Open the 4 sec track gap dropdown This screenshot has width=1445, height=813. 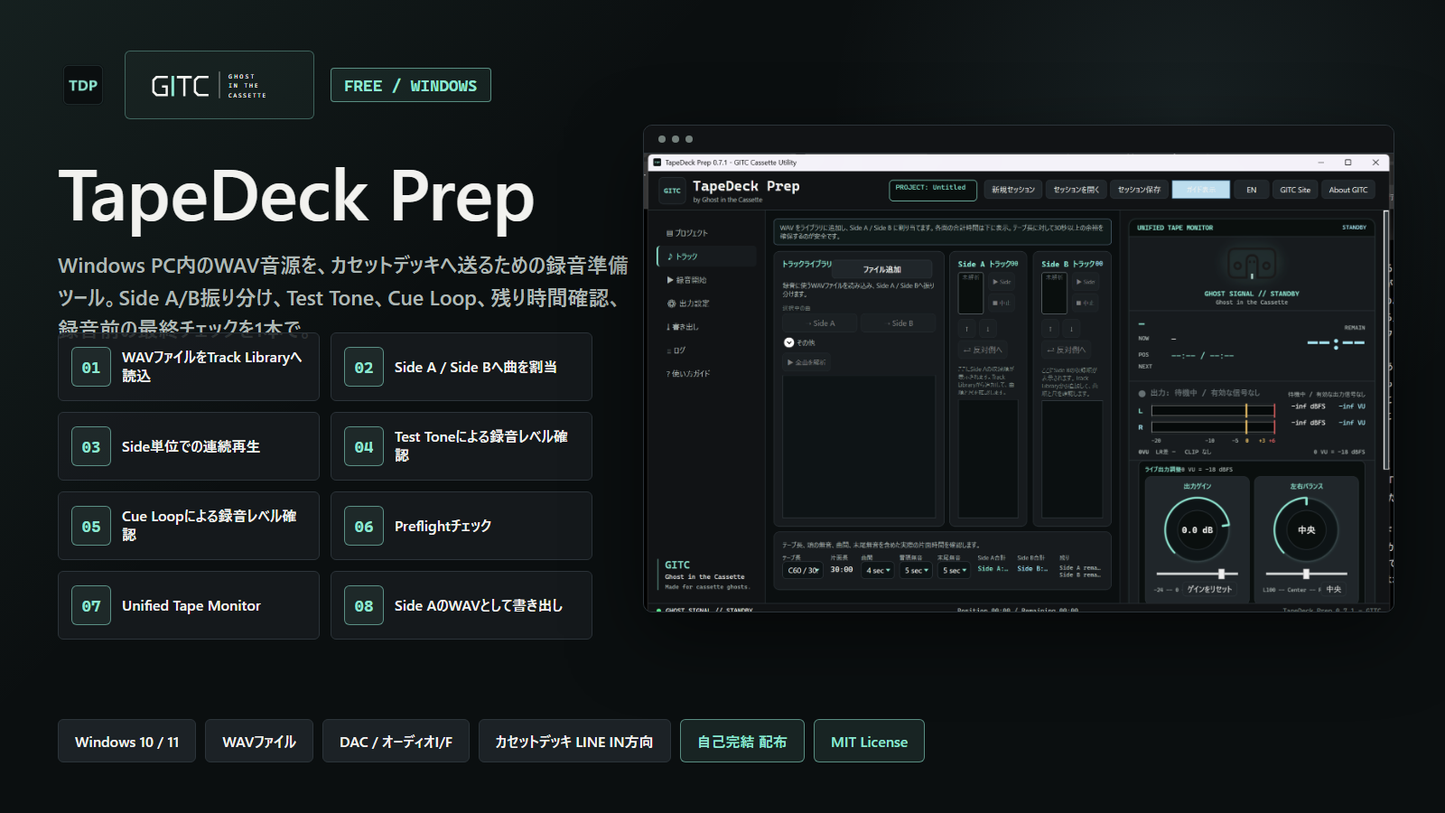pyautogui.click(x=878, y=570)
